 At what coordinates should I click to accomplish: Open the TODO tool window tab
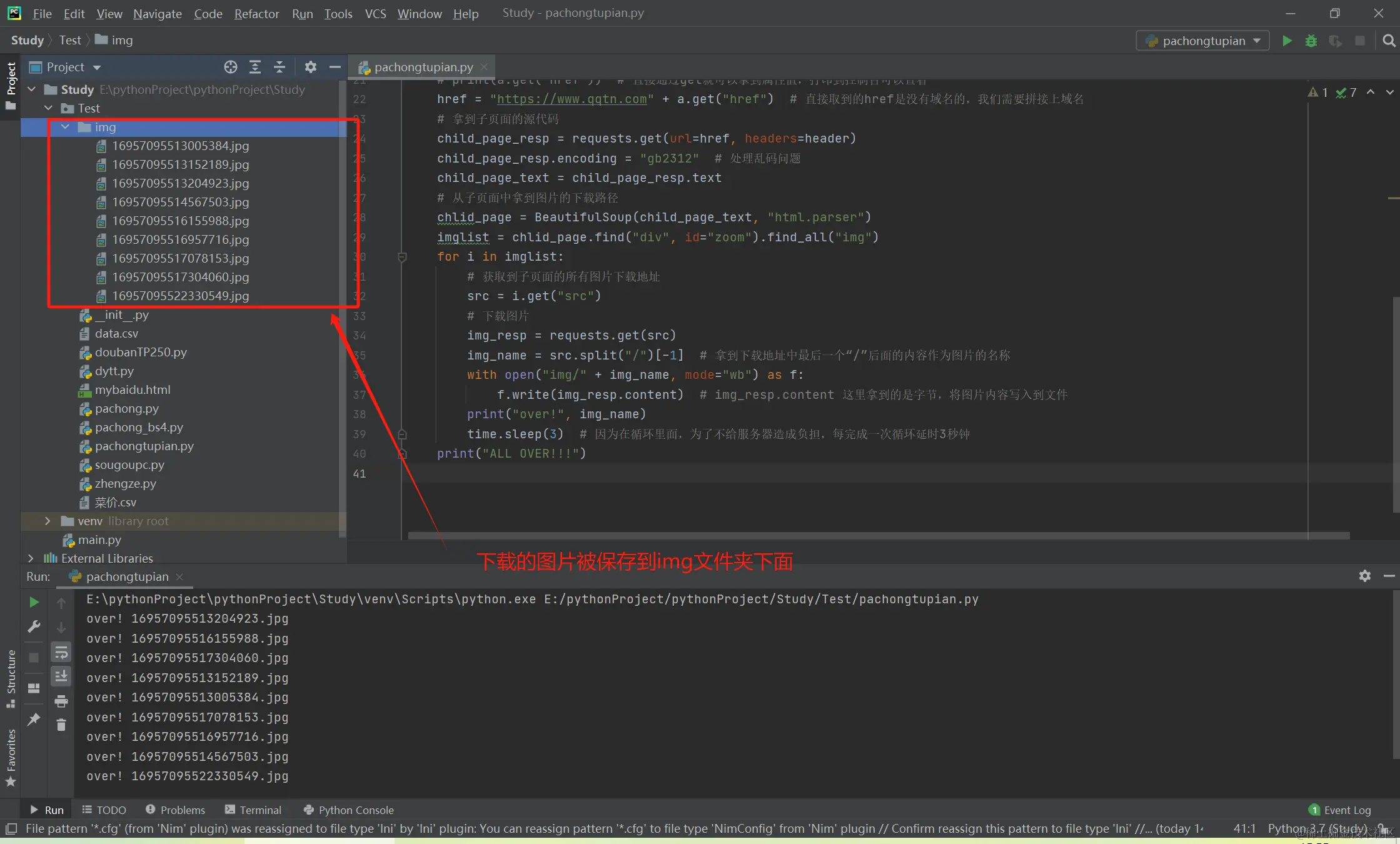click(104, 810)
